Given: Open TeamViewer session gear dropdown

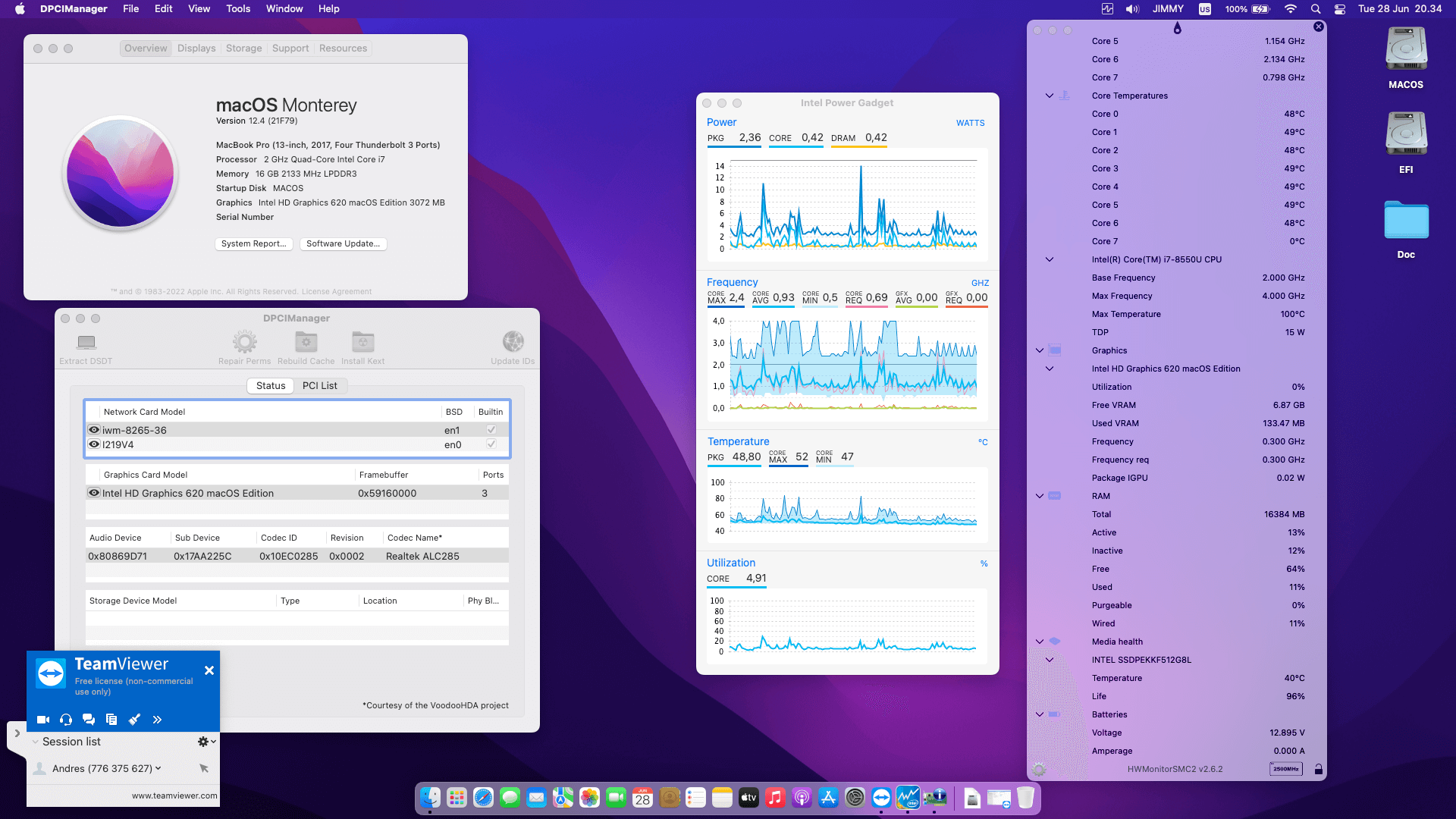Looking at the screenshot, I should pos(206,742).
